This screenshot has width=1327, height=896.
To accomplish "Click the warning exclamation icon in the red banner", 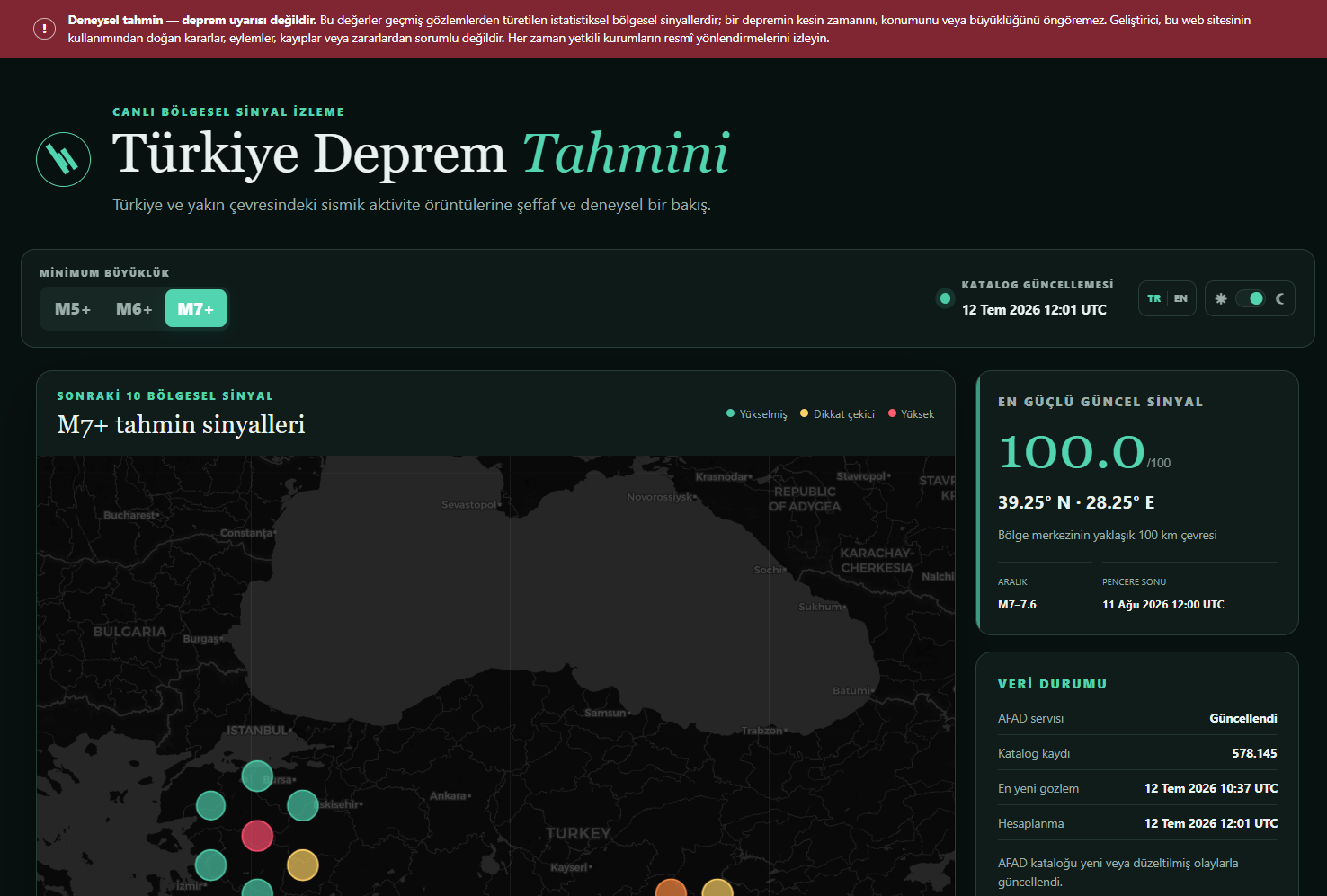I will point(44,29).
